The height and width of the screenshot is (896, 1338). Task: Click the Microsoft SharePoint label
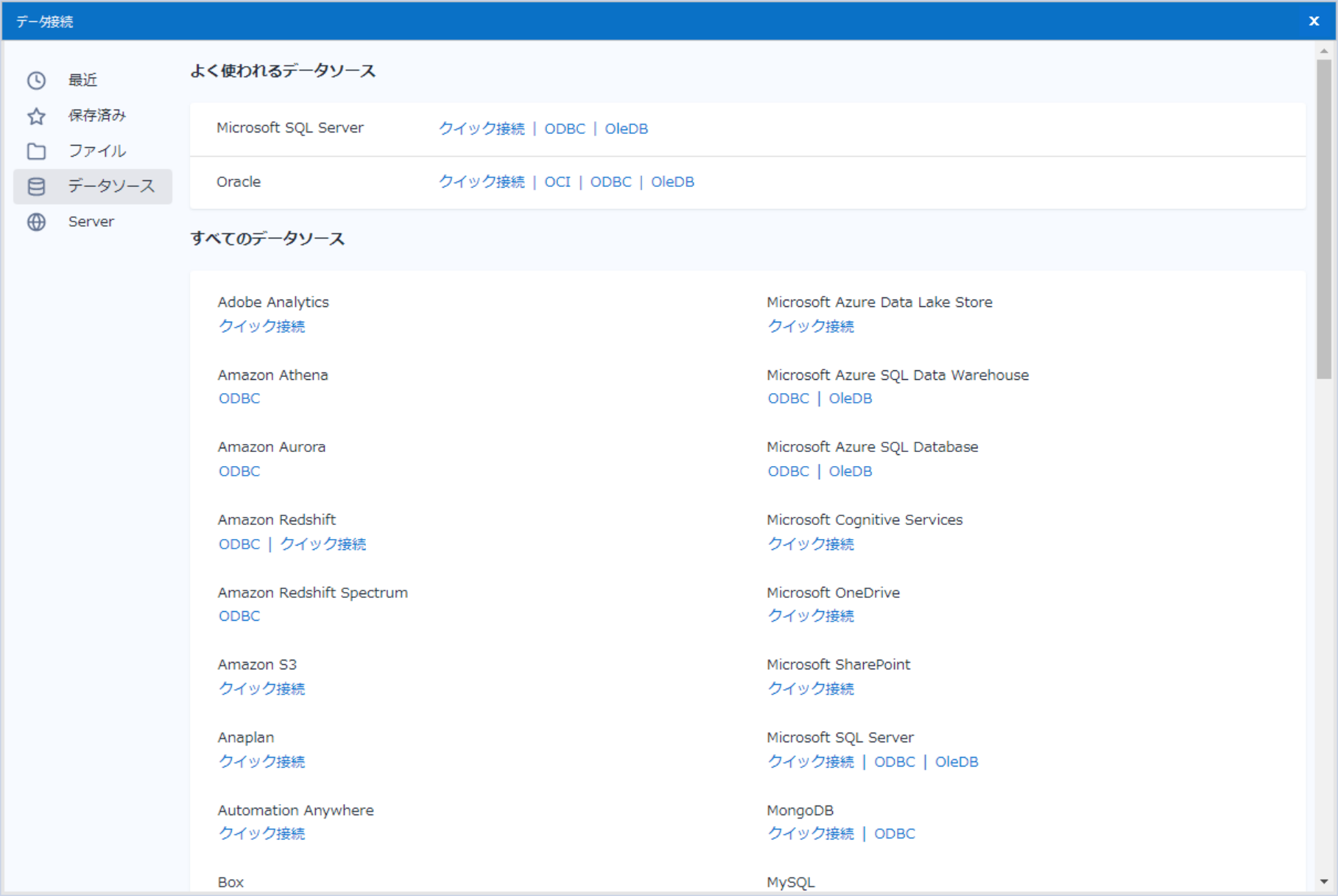tap(839, 665)
